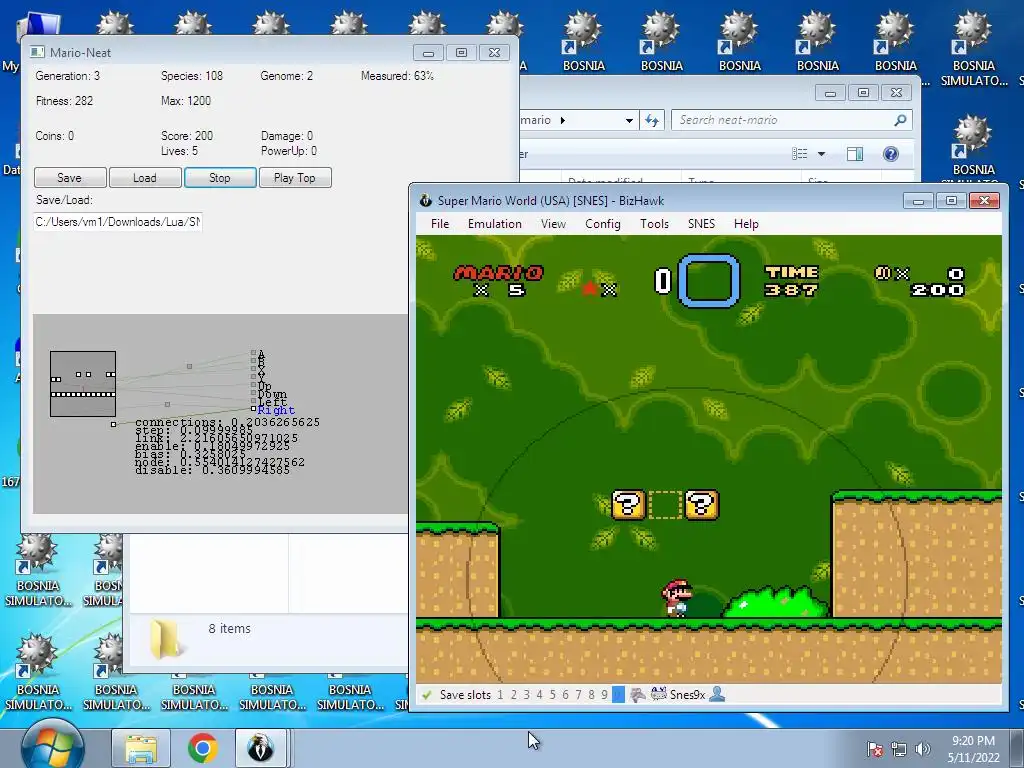Open the view options dropdown arrow
This screenshot has height=768, width=1024.
click(x=822, y=154)
